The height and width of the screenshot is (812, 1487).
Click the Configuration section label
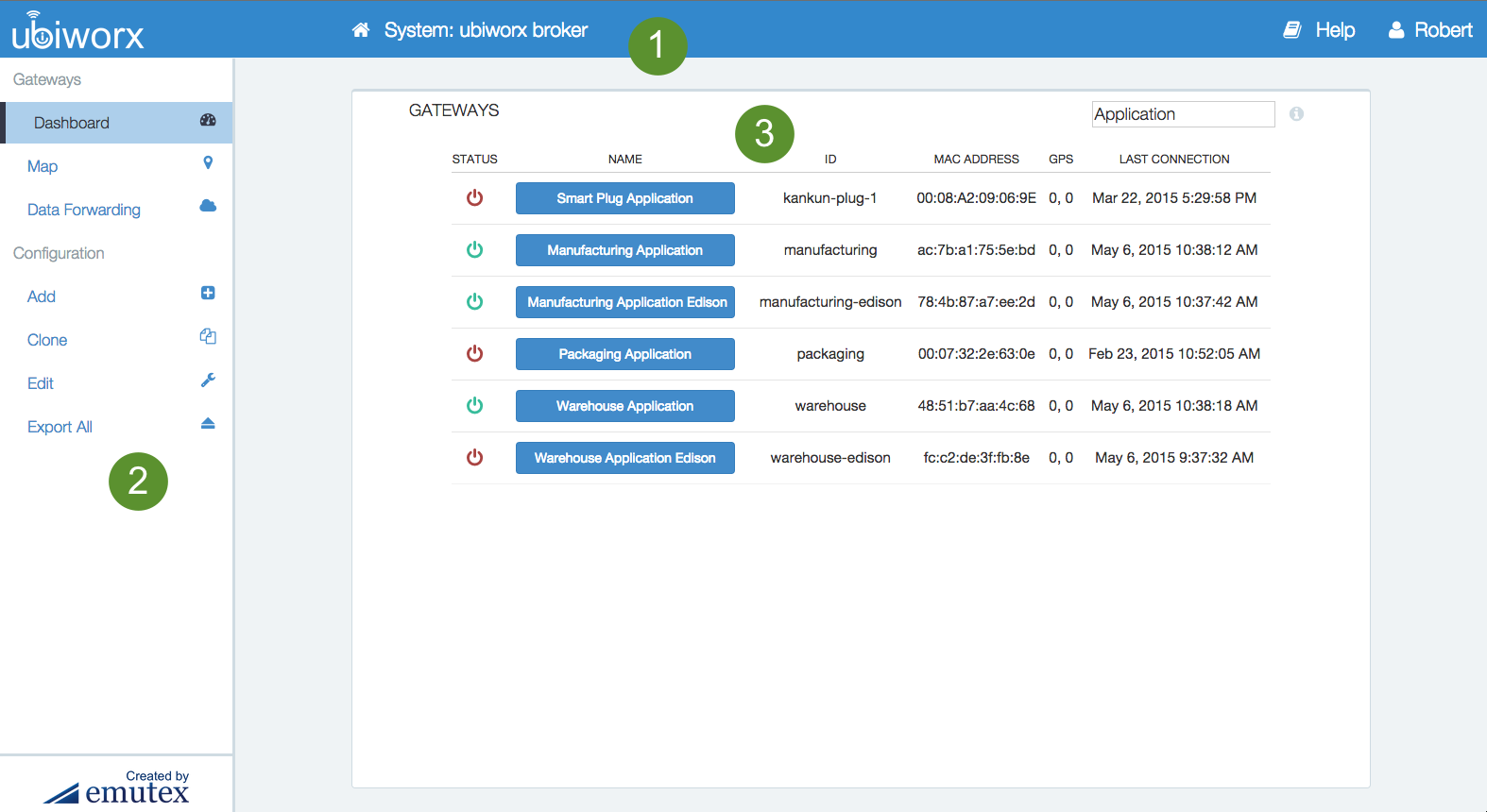click(59, 253)
